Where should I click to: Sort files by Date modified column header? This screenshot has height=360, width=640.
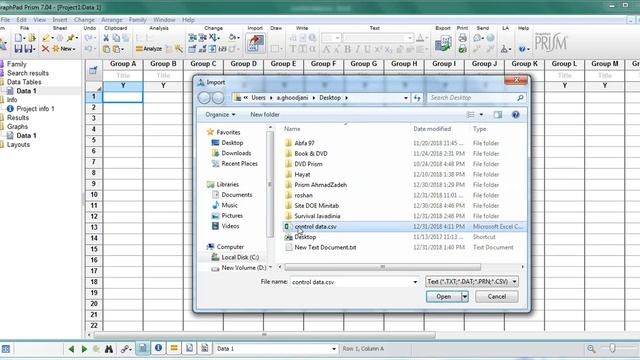[x=432, y=129]
